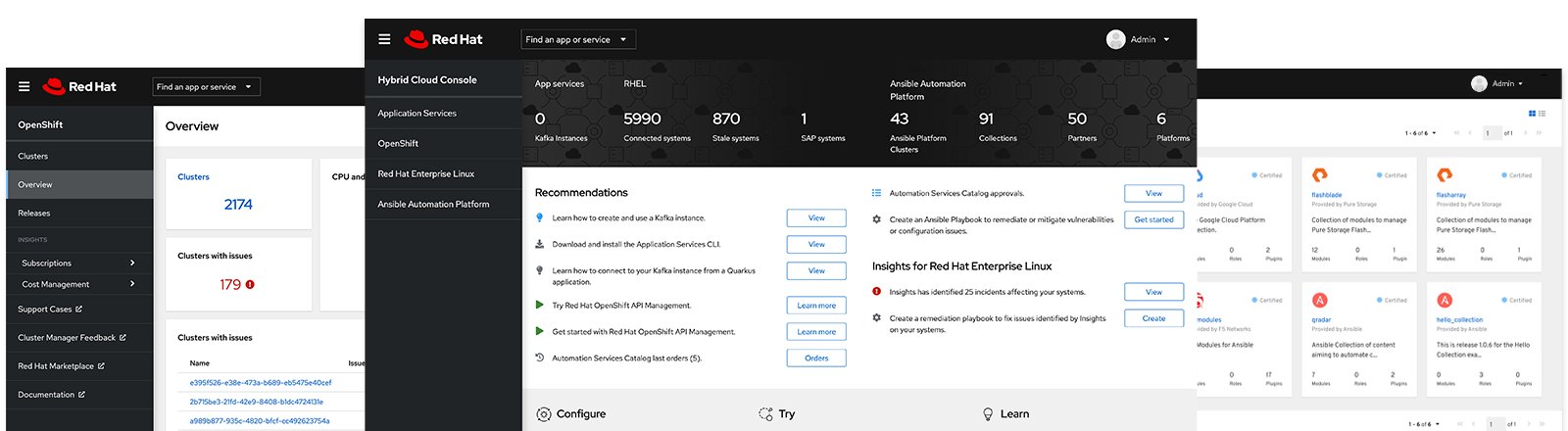Open Admin user menu in center window
Viewport: 1568px width, 431px height.
click(1139, 39)
